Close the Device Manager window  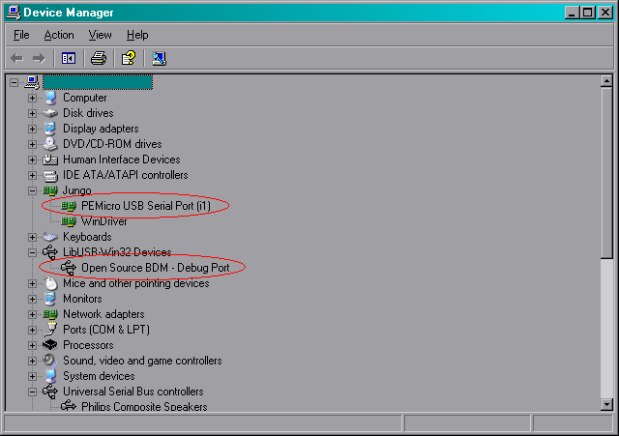605,13
